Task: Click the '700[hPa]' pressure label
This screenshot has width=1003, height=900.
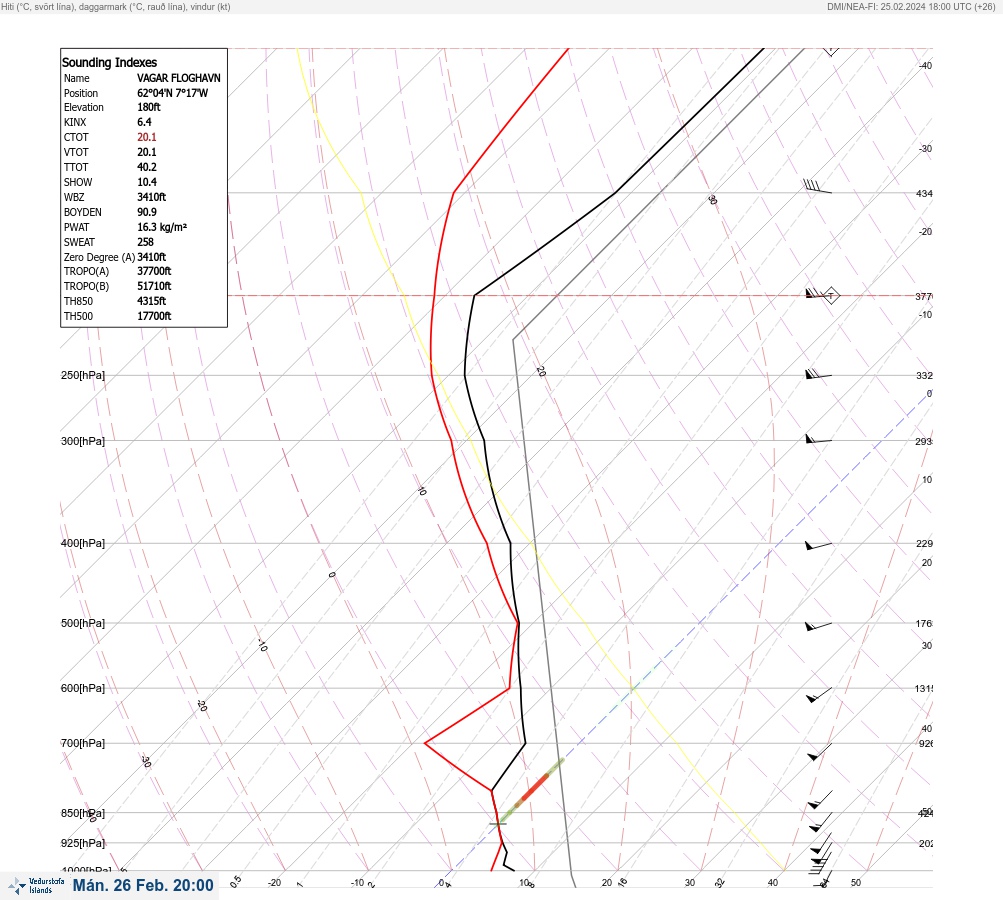Action: point(83,743)
